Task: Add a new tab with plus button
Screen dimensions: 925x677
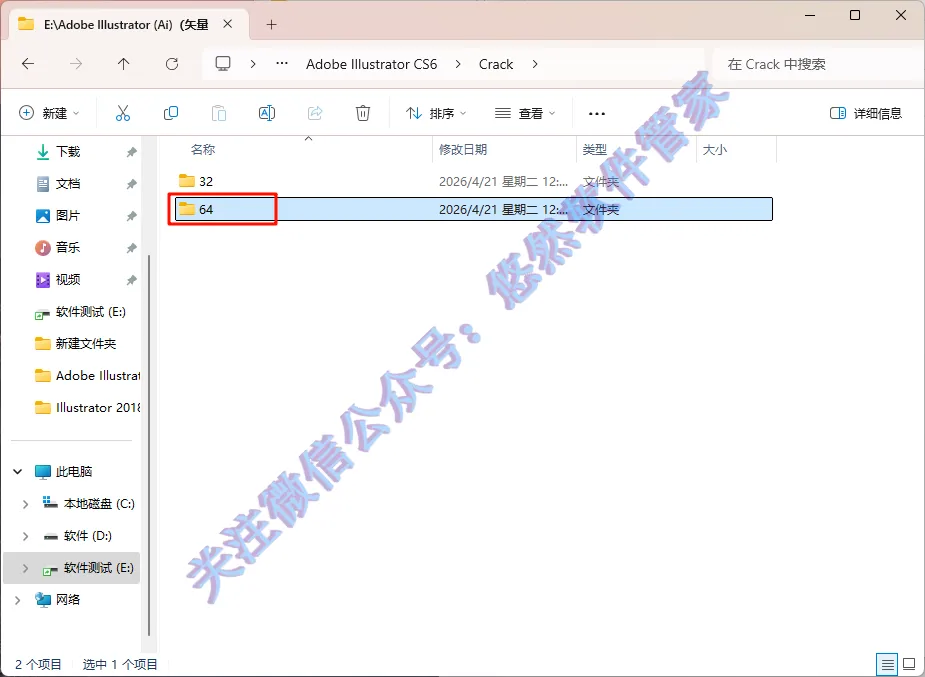Action: pyautogui.click(x=271, y=24)
